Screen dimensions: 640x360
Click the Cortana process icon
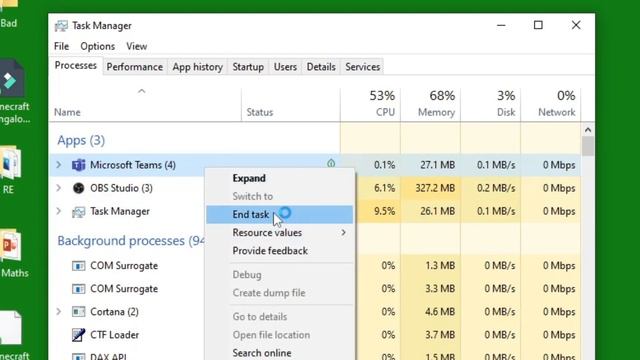[78, 312]
